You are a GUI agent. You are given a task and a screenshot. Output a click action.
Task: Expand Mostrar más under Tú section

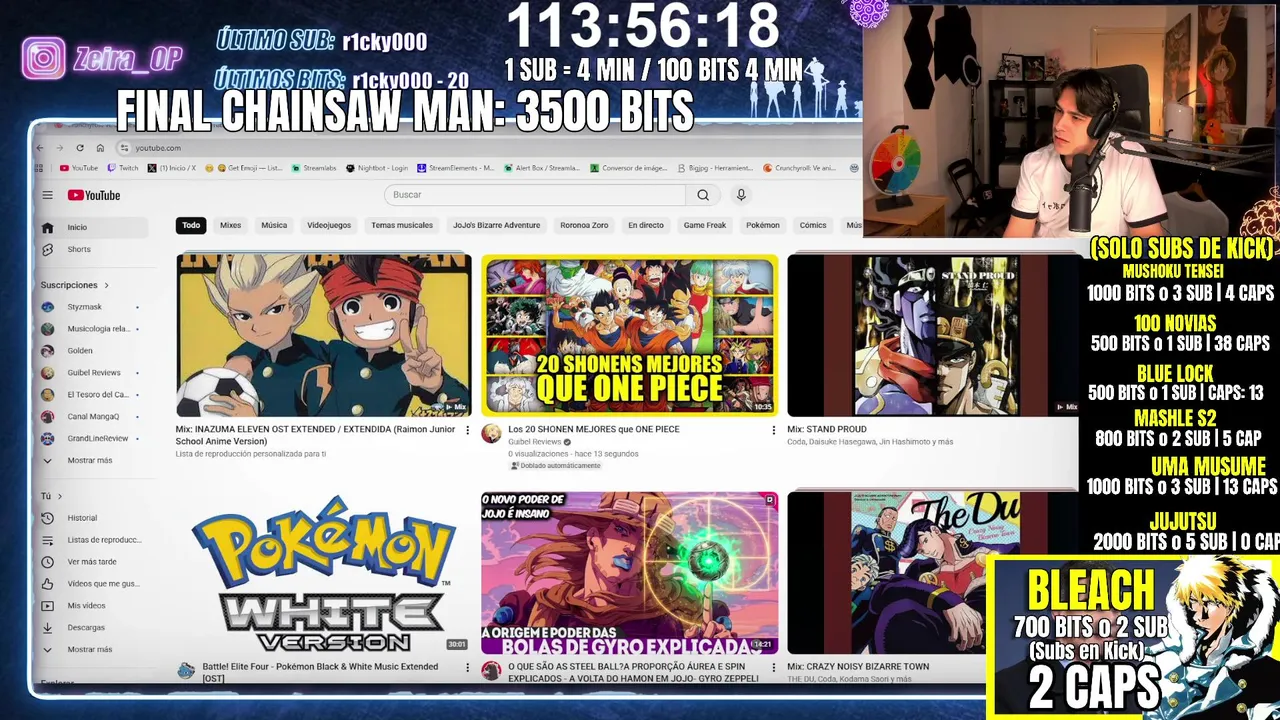(94, 650)
